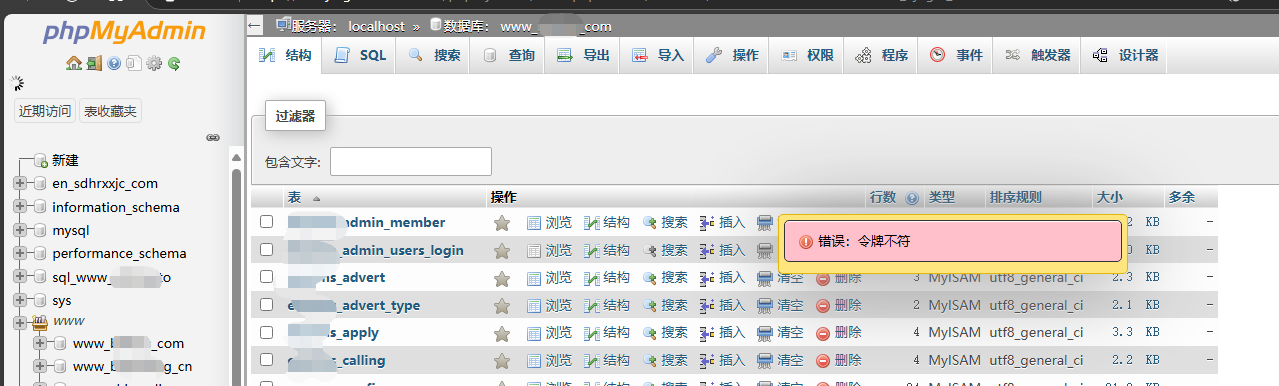This screenshot has height=386, width=1279.
Task: Click 插入 link in s_apply row
Action: [x=732, y=332]
